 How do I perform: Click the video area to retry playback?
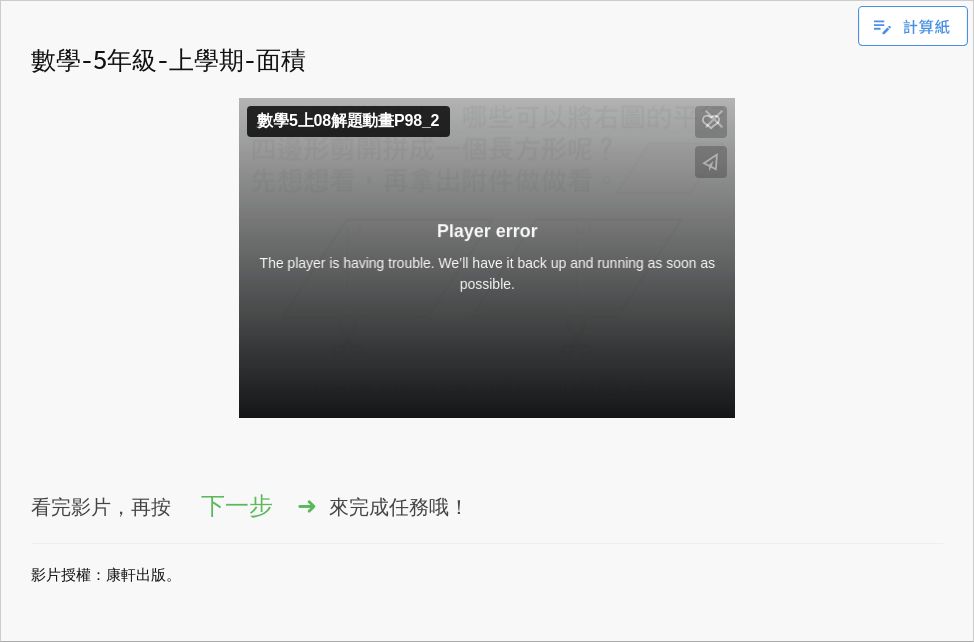tap(487, 350)
